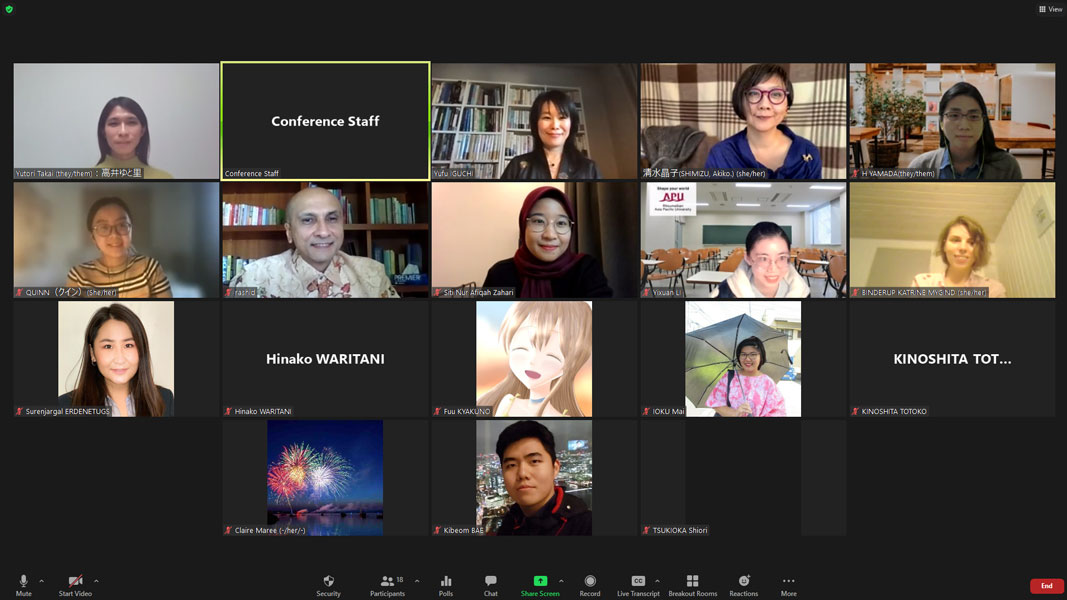The width and height of the screenshot is (1067, 600).
Task: Select the Claire Maree fireworks tile
Action: point(325,477)
